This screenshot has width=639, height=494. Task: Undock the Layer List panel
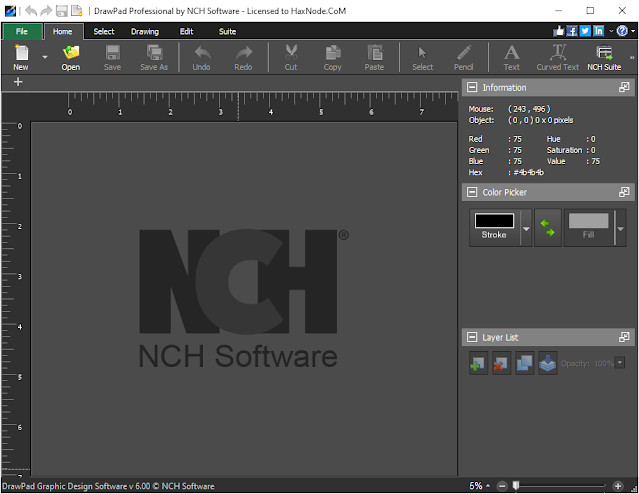pos(624,337)
